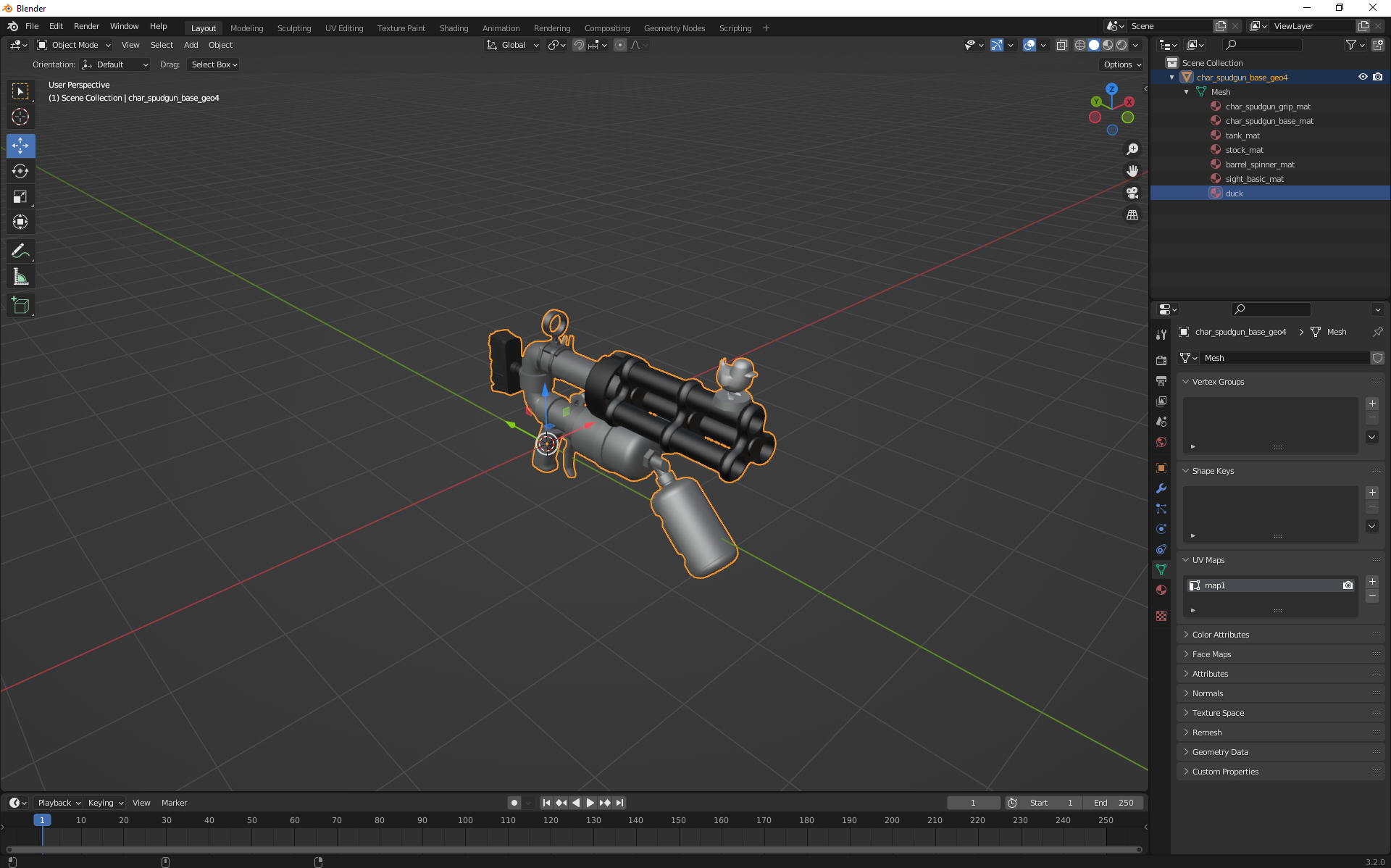
Task: Select the Scale tool
Action: pyautogui.click(x=20, y=196)
